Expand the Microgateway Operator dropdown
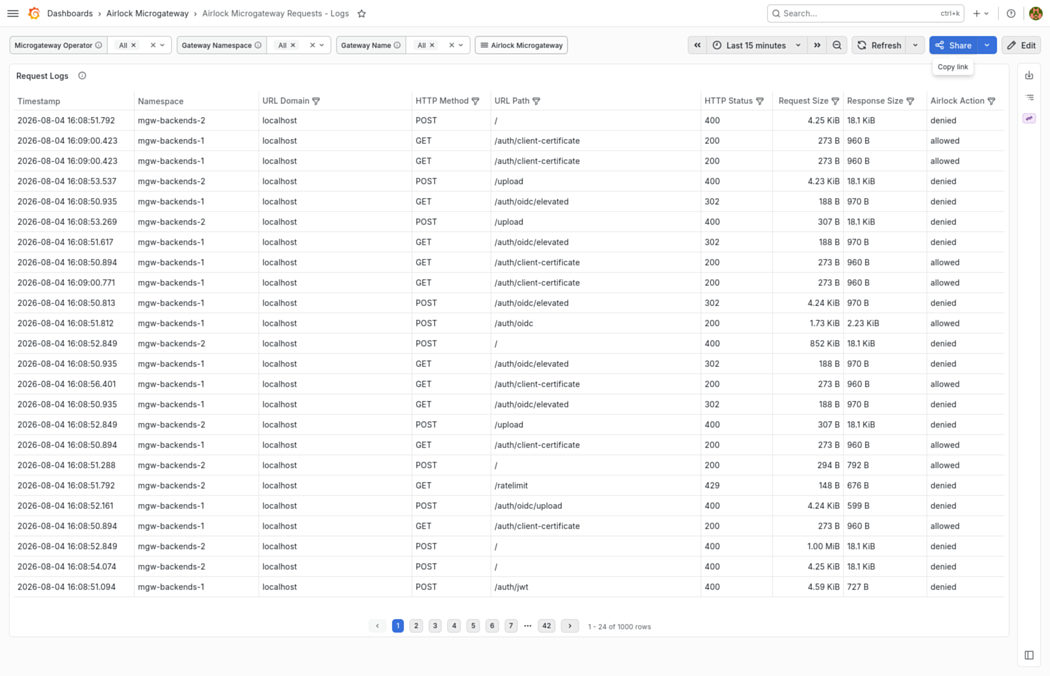 (162, 46)
